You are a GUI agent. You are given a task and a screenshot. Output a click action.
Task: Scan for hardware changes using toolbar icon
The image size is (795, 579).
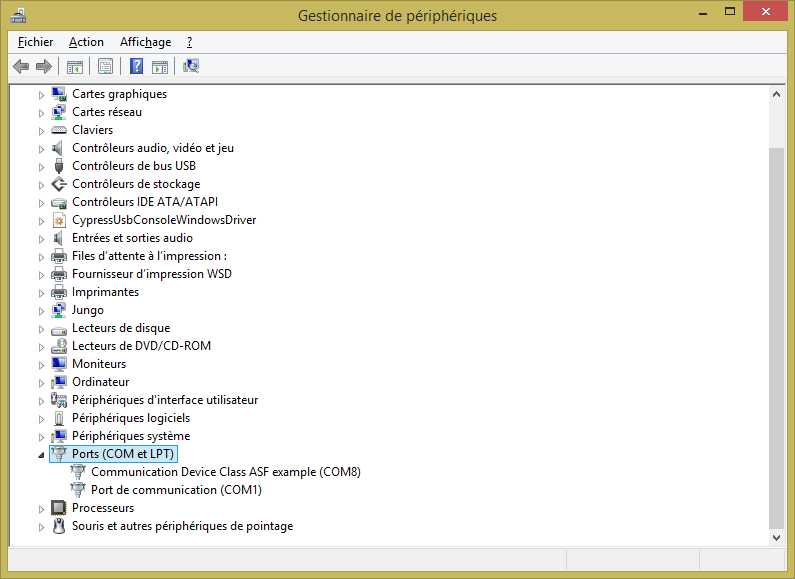pos(191,67)
